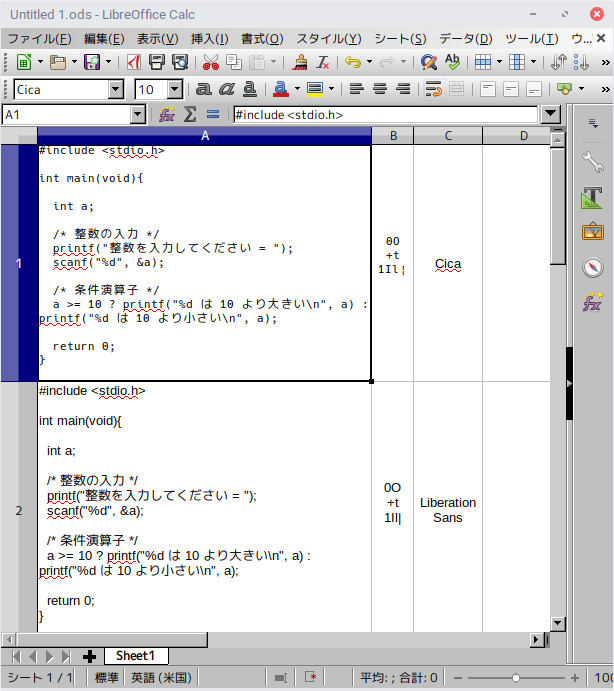Align cell content to bottom
Viewport: 614px width, 691px height.
(534, 89)
